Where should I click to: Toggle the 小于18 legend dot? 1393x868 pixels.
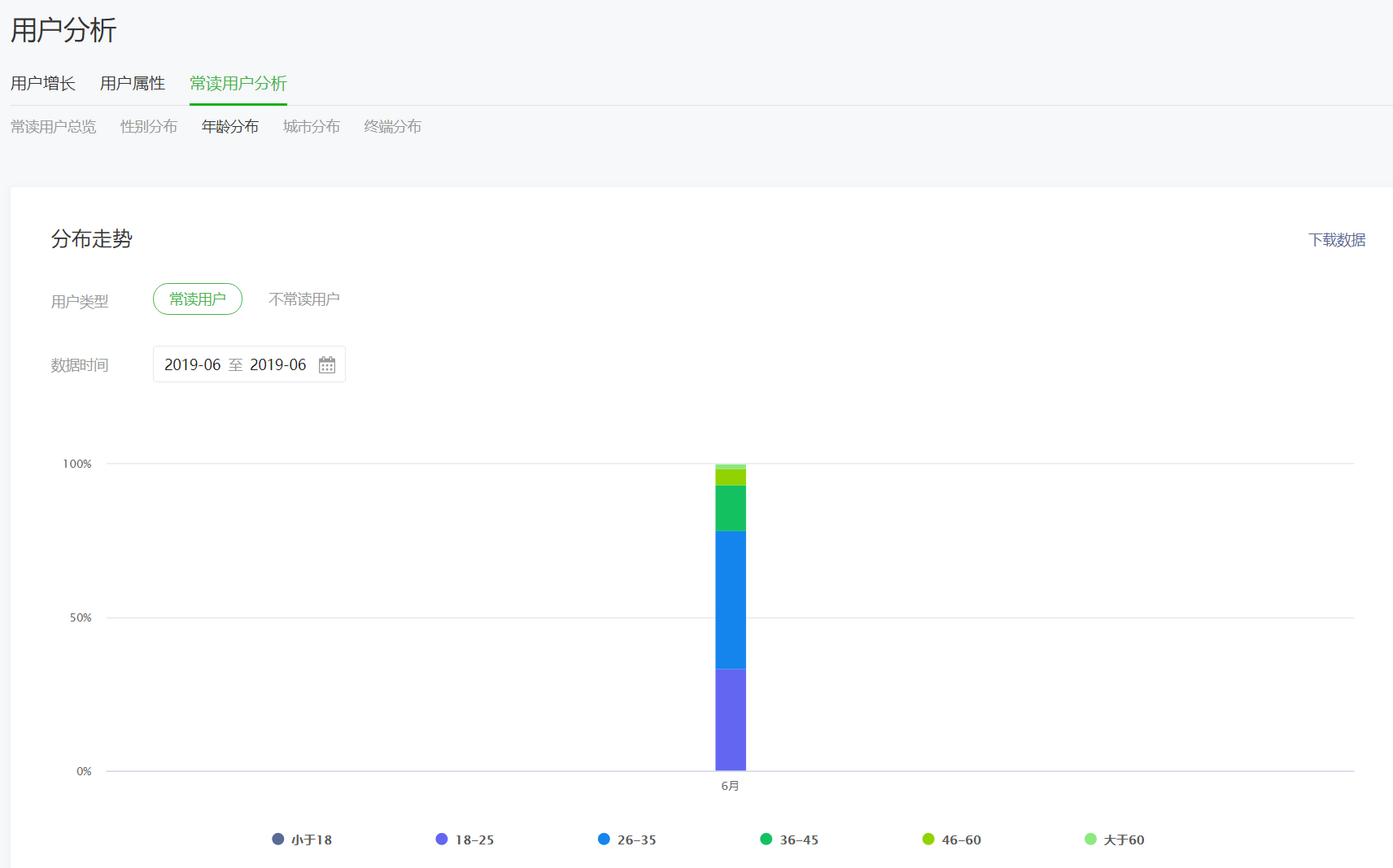click(278, 839)
